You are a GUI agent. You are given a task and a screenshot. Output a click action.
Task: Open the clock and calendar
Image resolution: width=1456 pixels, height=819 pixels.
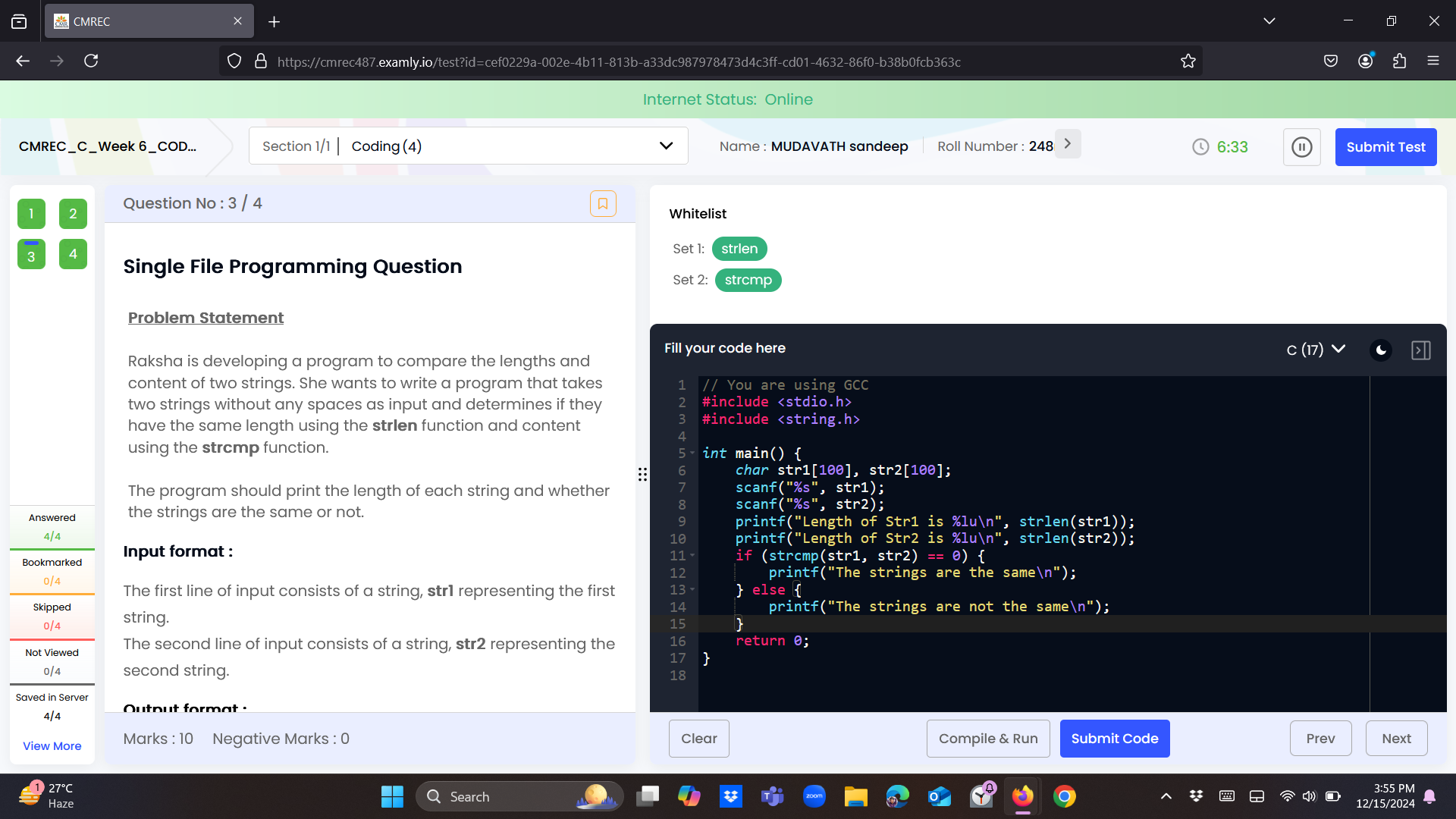point(1385,796)
